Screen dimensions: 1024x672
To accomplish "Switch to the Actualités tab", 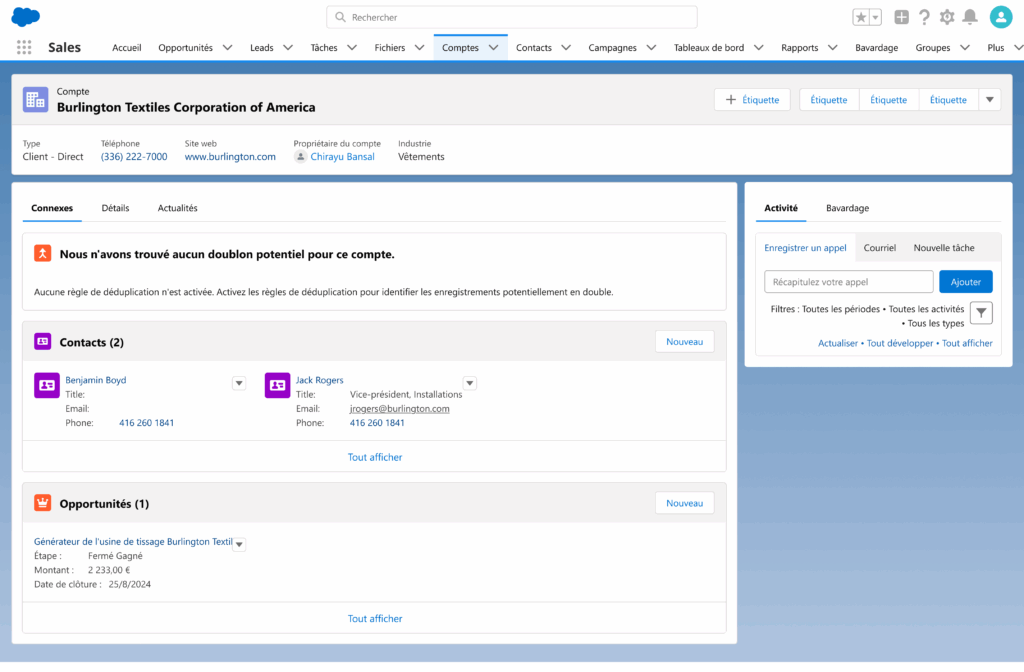I will [x=178, y=208].
